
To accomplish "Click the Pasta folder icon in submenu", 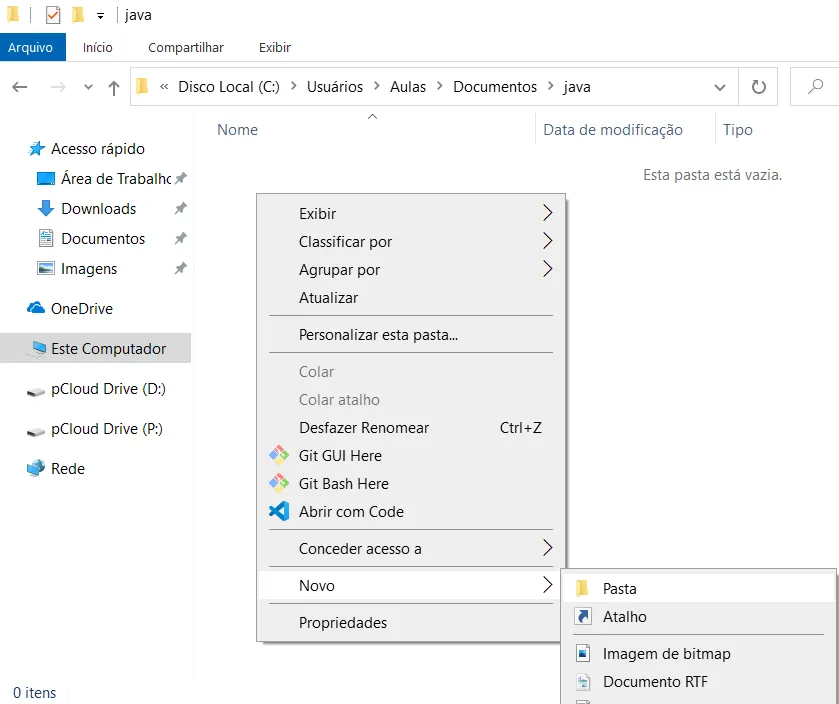I will pyautogui.click(x=582, y=588).
